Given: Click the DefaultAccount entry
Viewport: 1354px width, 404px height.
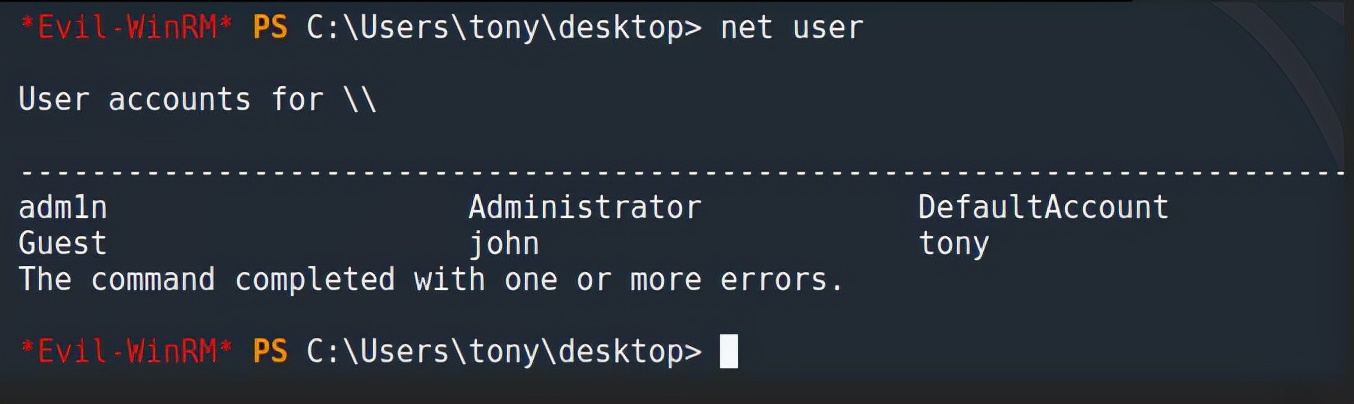Looking at the screenshot, I should pos(1043,208).
